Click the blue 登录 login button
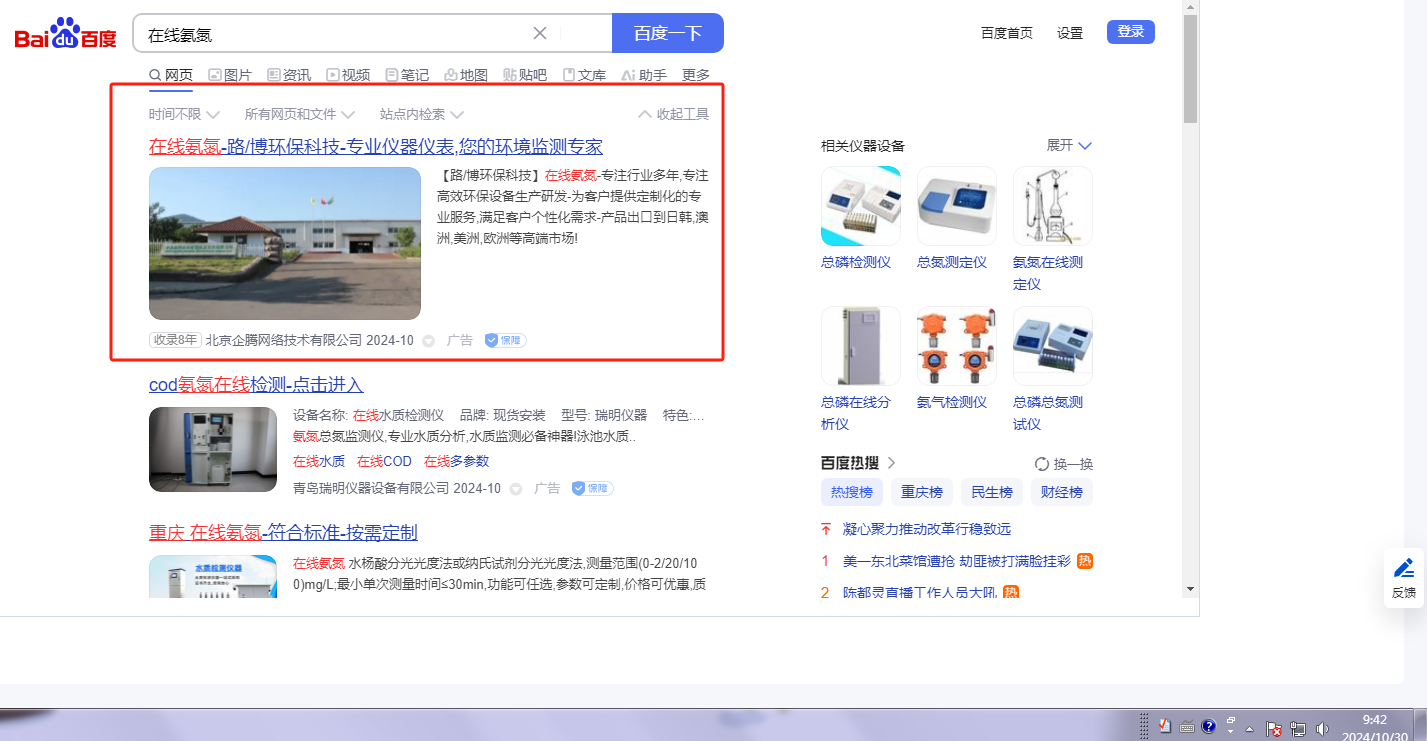Screen dimensions: 1427x741 (1130, 32)
